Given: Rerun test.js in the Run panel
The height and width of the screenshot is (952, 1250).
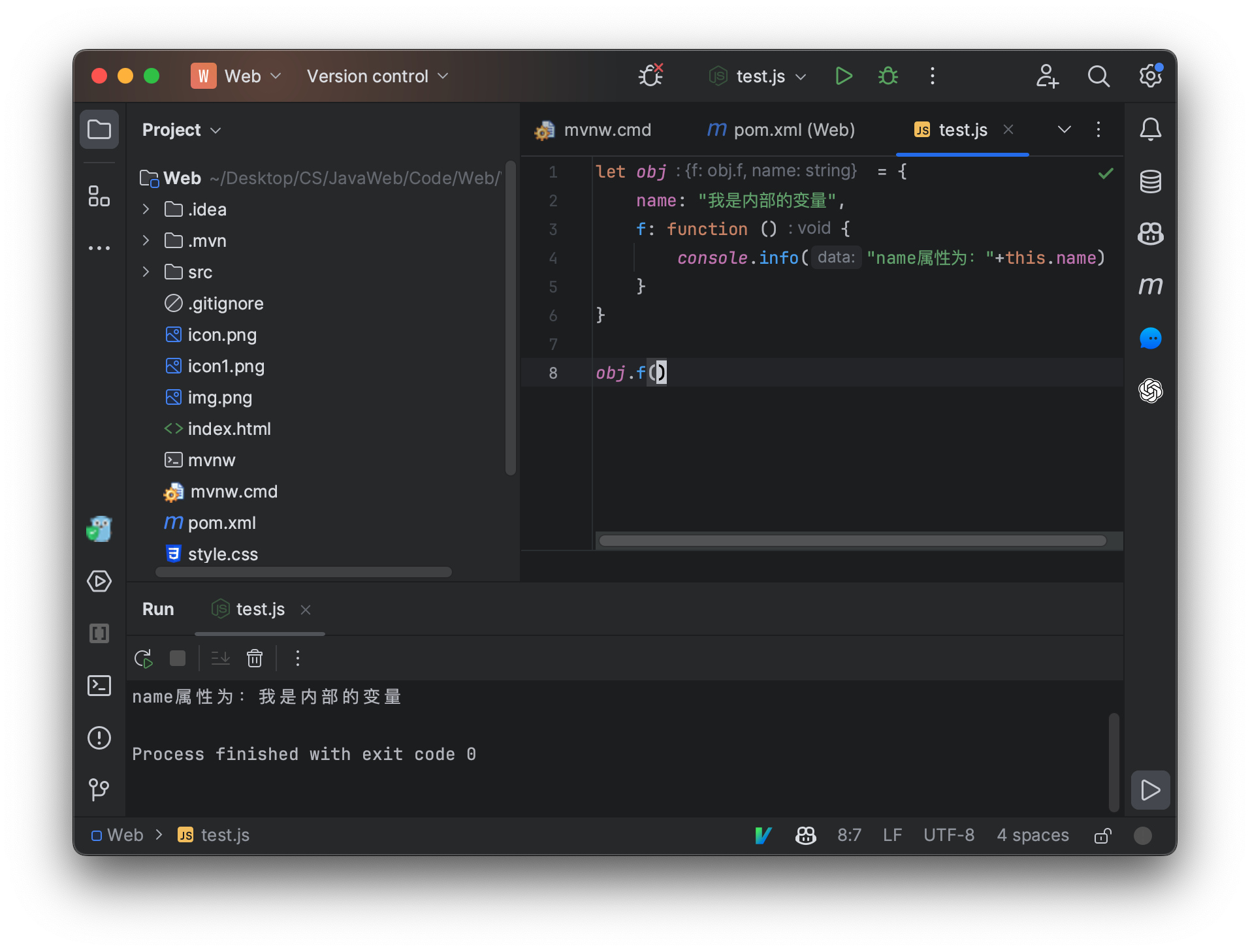Looking at the screenshot, I should (144, 658).
